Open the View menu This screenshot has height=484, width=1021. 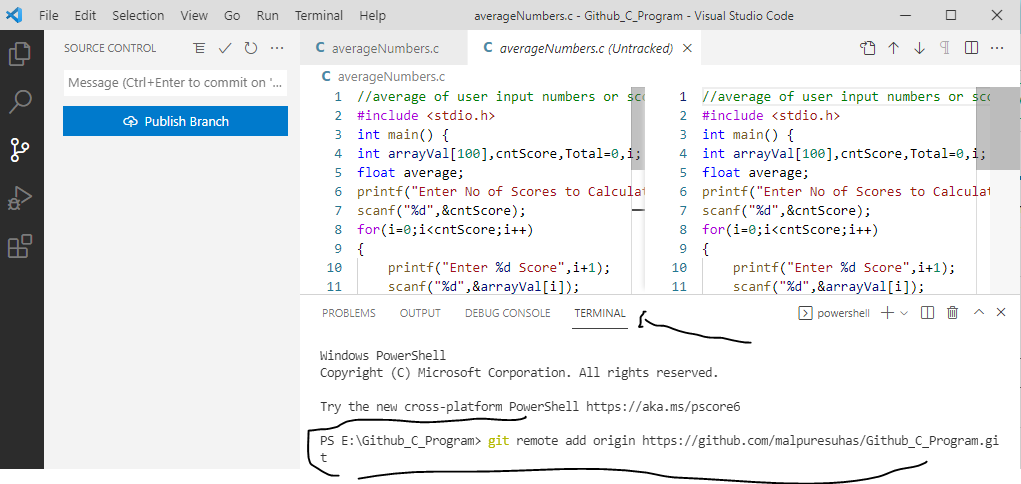click(x=194, y=15)
